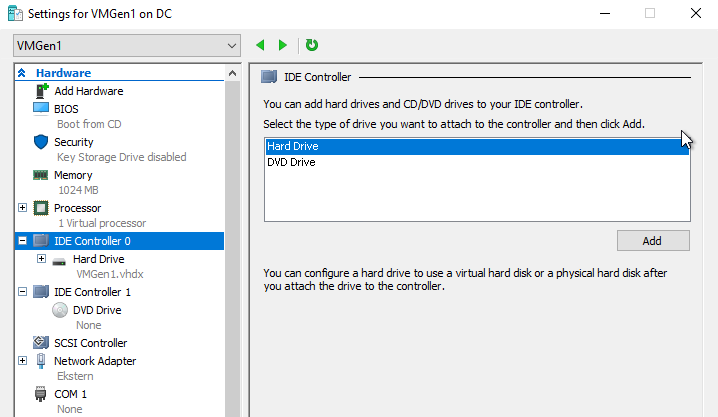Select Hard Drive in the drive list
Viewport: 718px width, 417px height.
coord(292,146)
